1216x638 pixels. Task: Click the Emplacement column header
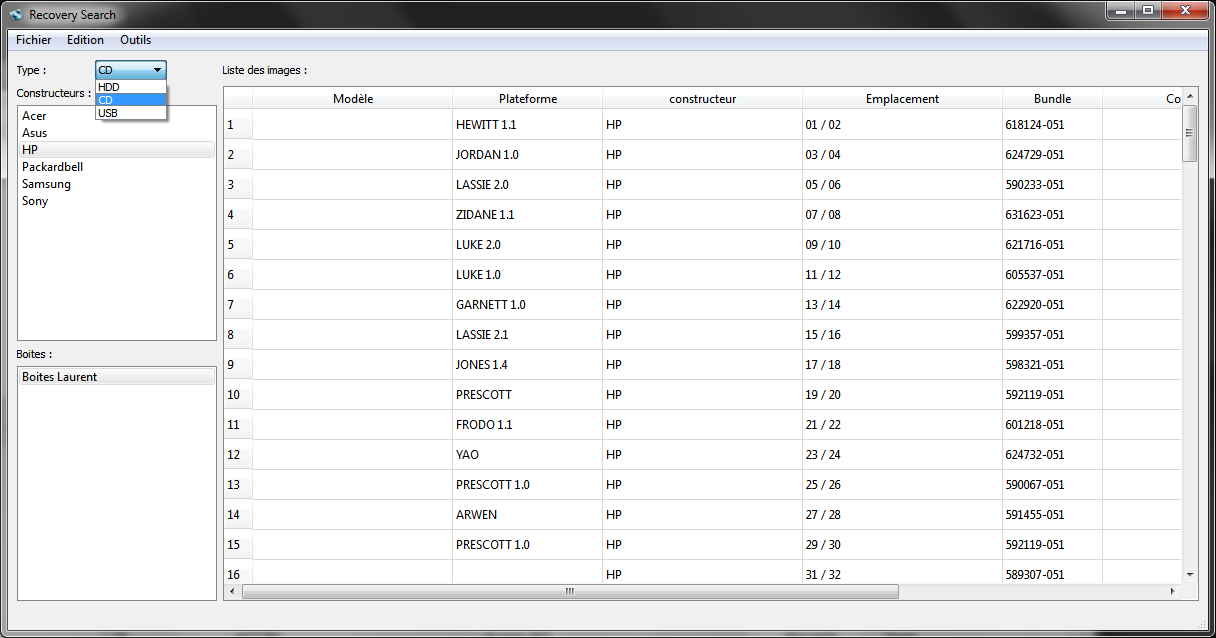pos(902,98)
